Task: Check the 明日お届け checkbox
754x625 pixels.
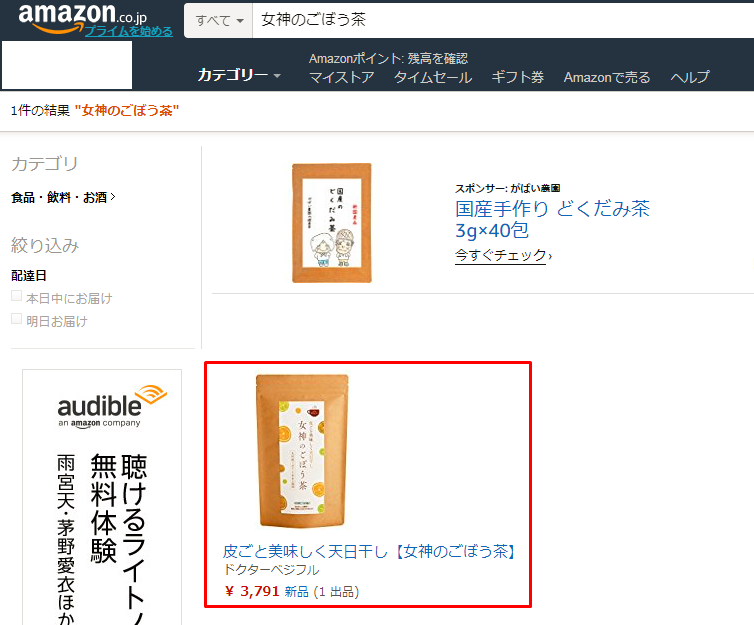Action: 16,319
